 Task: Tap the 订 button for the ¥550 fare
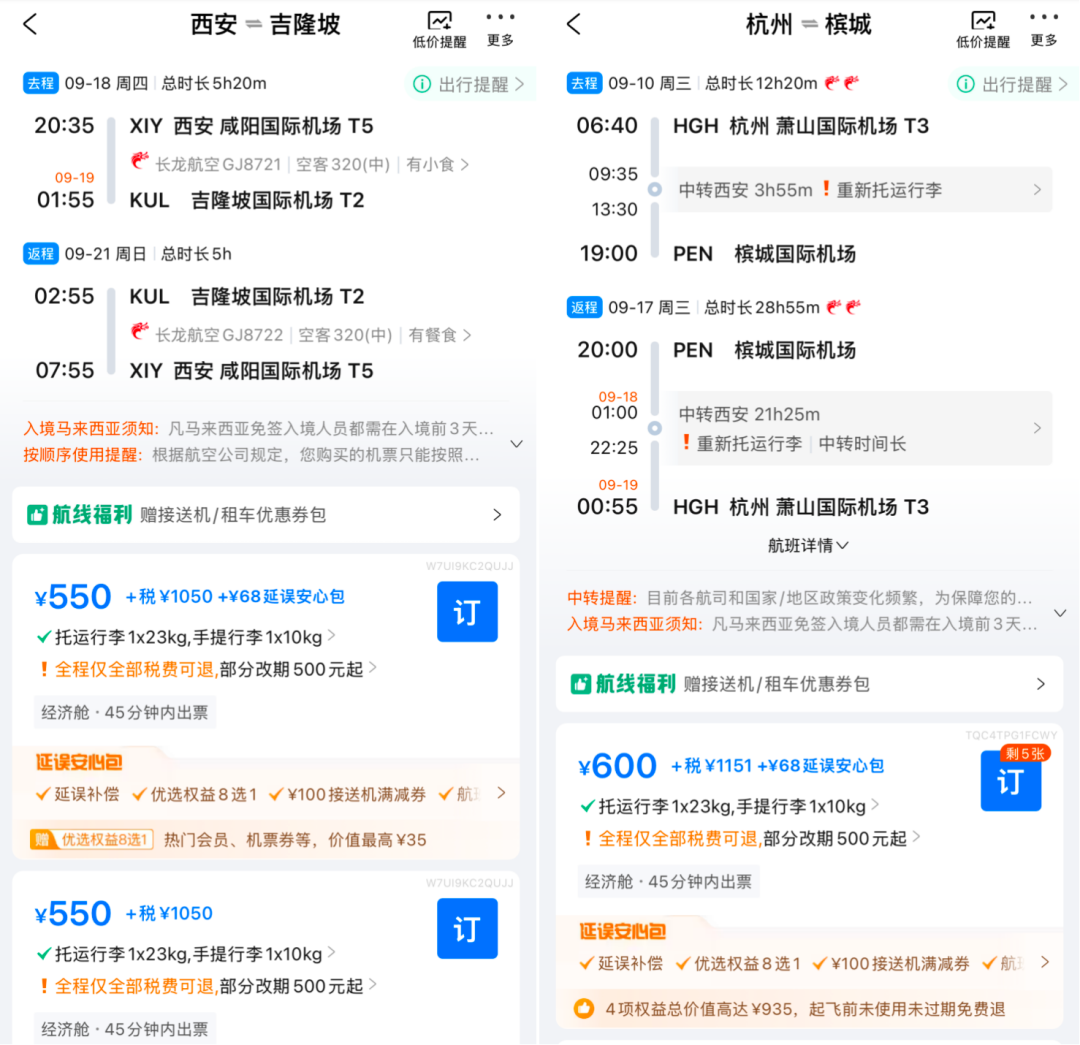[x=467, y=612]
